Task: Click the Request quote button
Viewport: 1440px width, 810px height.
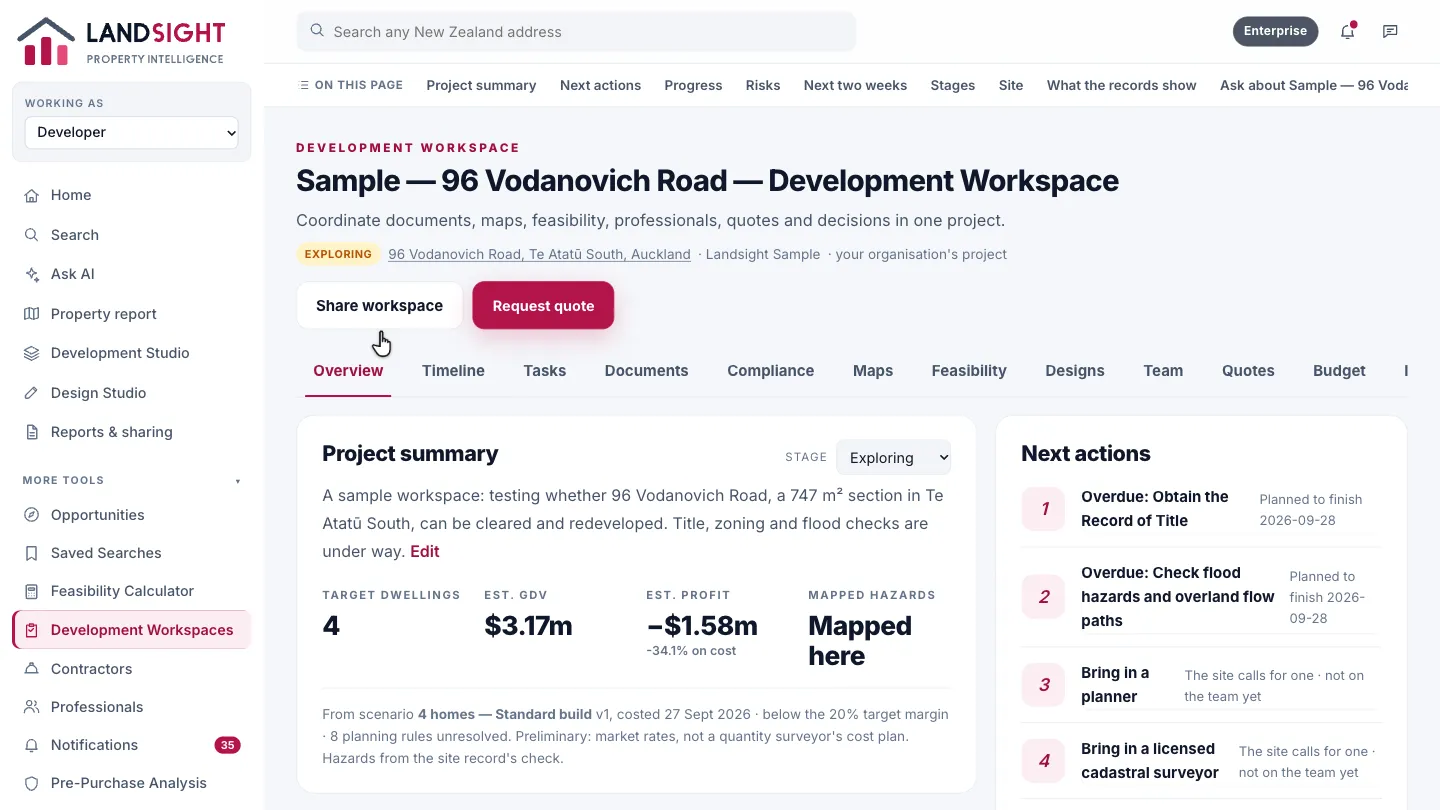Action: click(x=543, y=306)
